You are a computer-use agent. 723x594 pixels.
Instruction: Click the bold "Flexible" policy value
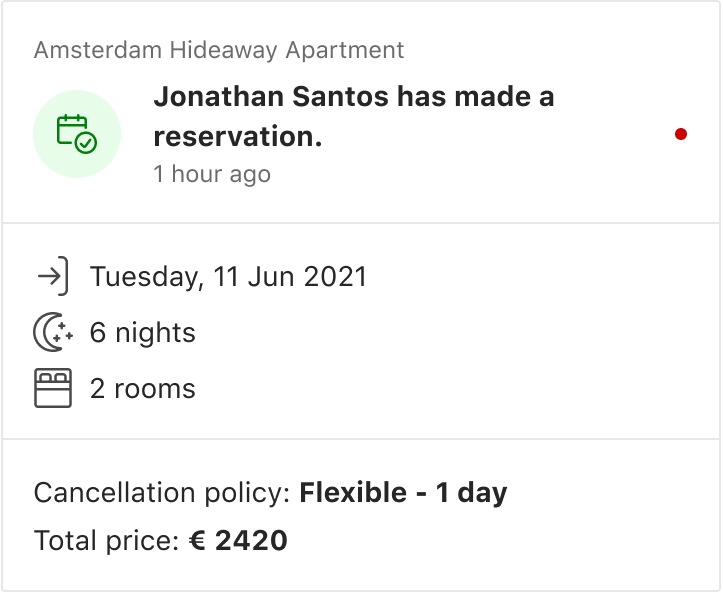pyautogui.click(x=349, y=493)
